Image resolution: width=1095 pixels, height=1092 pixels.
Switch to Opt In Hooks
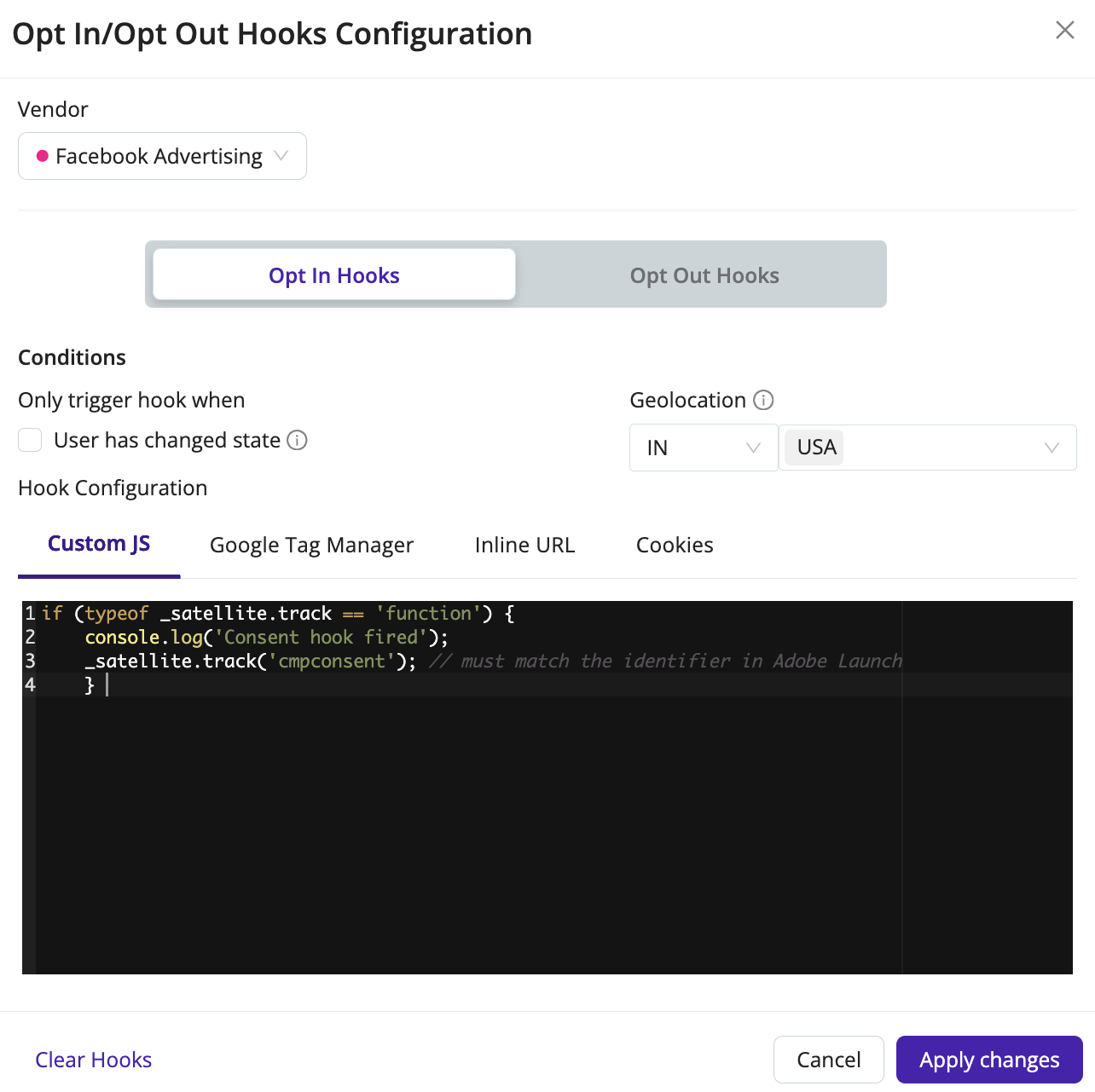pos(333,274)
